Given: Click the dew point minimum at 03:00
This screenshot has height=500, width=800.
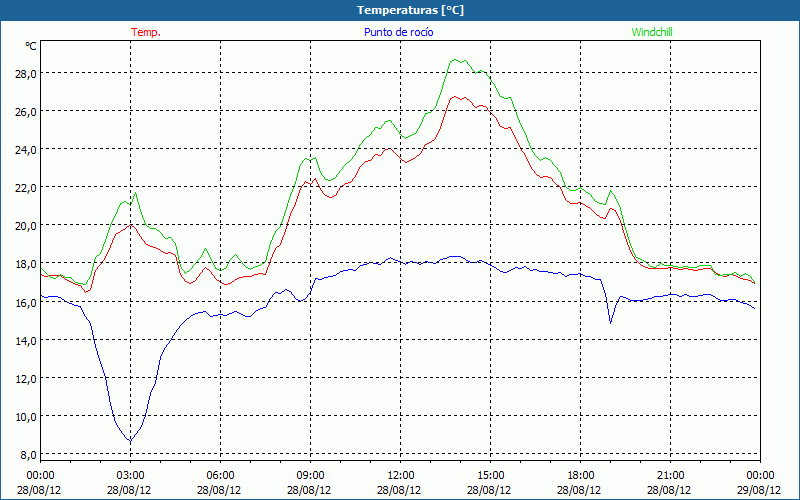Looking at the screenshot, I should [x=131, y=441].
